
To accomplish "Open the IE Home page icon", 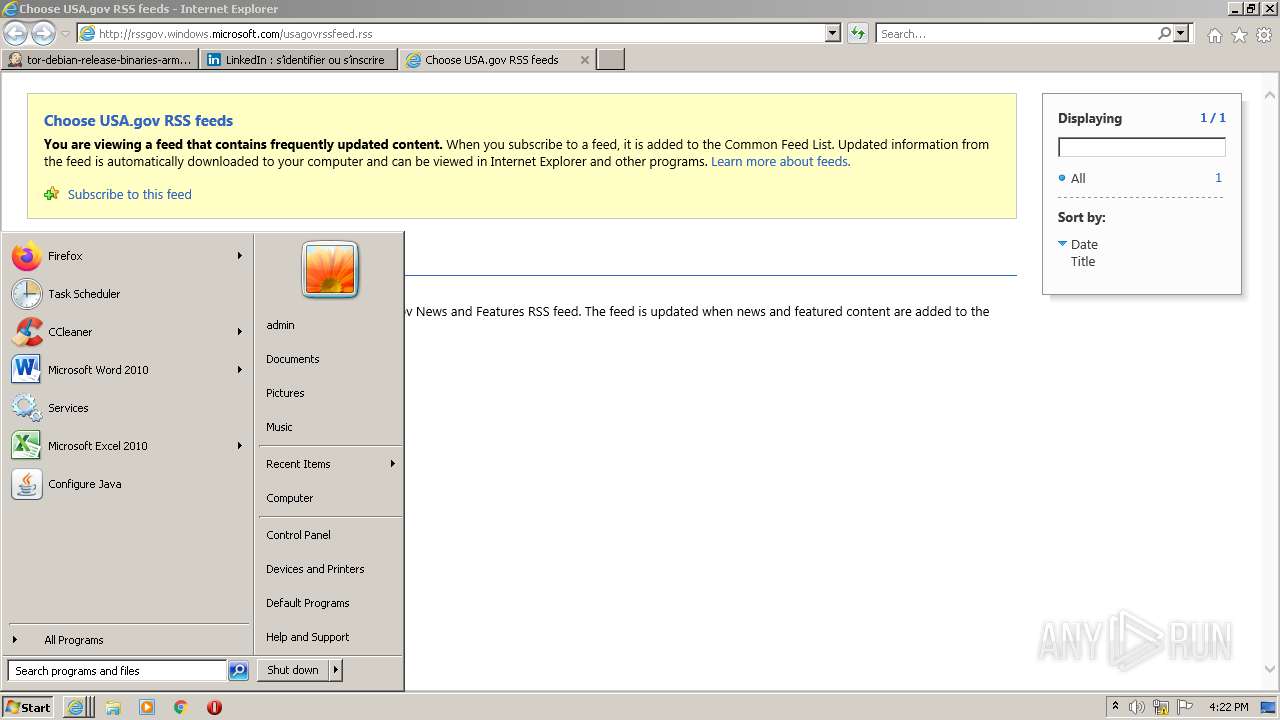I will tap(1214, 35).
